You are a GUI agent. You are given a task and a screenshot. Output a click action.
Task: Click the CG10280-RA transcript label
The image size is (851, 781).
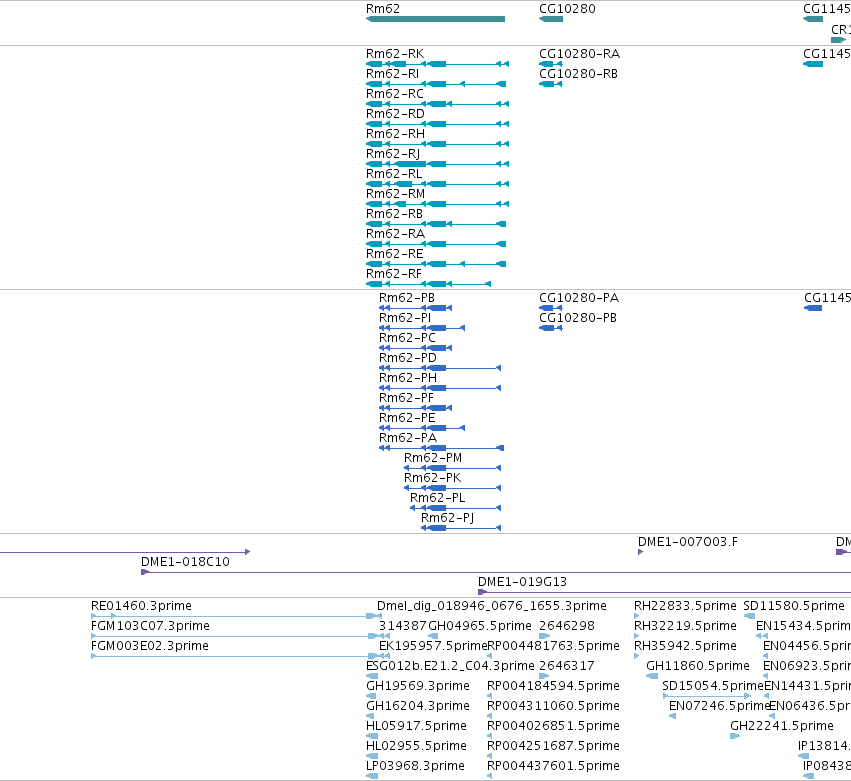coord(579,54)
